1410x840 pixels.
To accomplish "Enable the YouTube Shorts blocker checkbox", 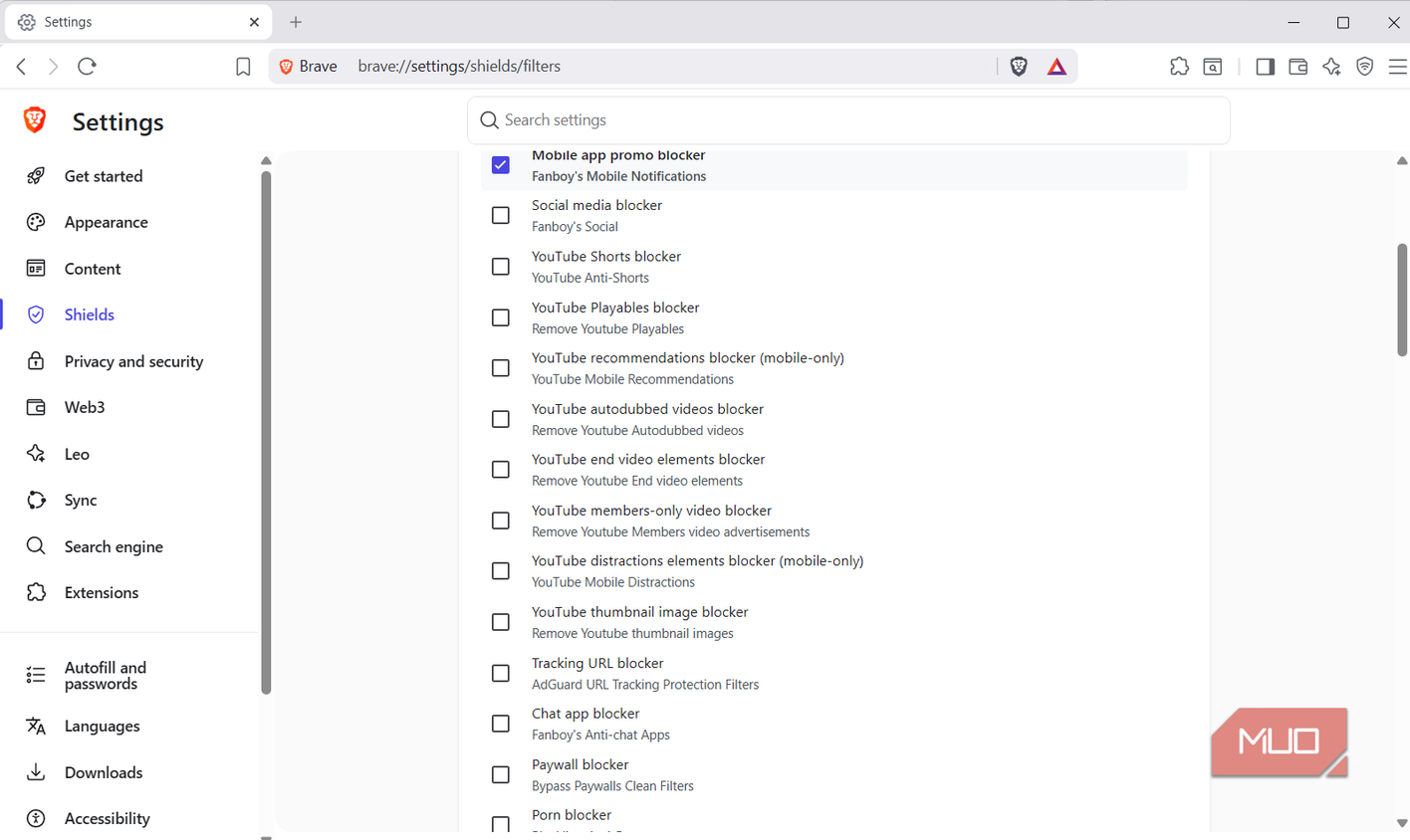I will 501,267.
